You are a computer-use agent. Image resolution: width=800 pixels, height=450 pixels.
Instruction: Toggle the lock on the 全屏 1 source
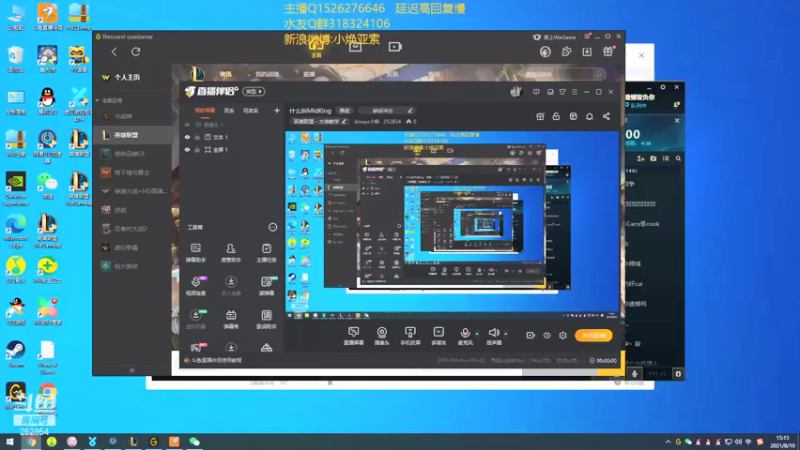click(197, 150)
